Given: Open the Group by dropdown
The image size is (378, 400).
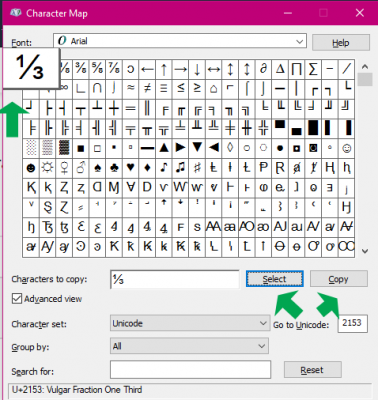Looking at the screenshot, I should coord(189,346).
